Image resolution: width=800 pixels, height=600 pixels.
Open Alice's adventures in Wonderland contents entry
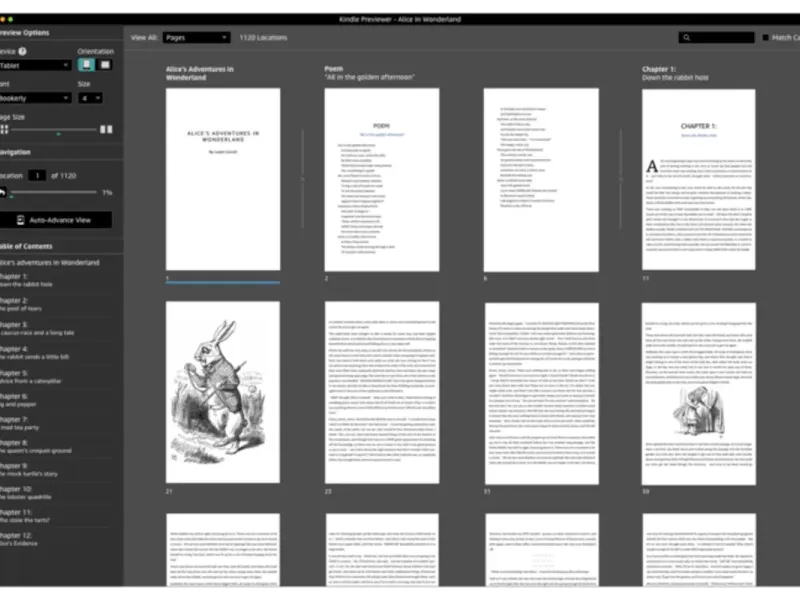point(50,262)
